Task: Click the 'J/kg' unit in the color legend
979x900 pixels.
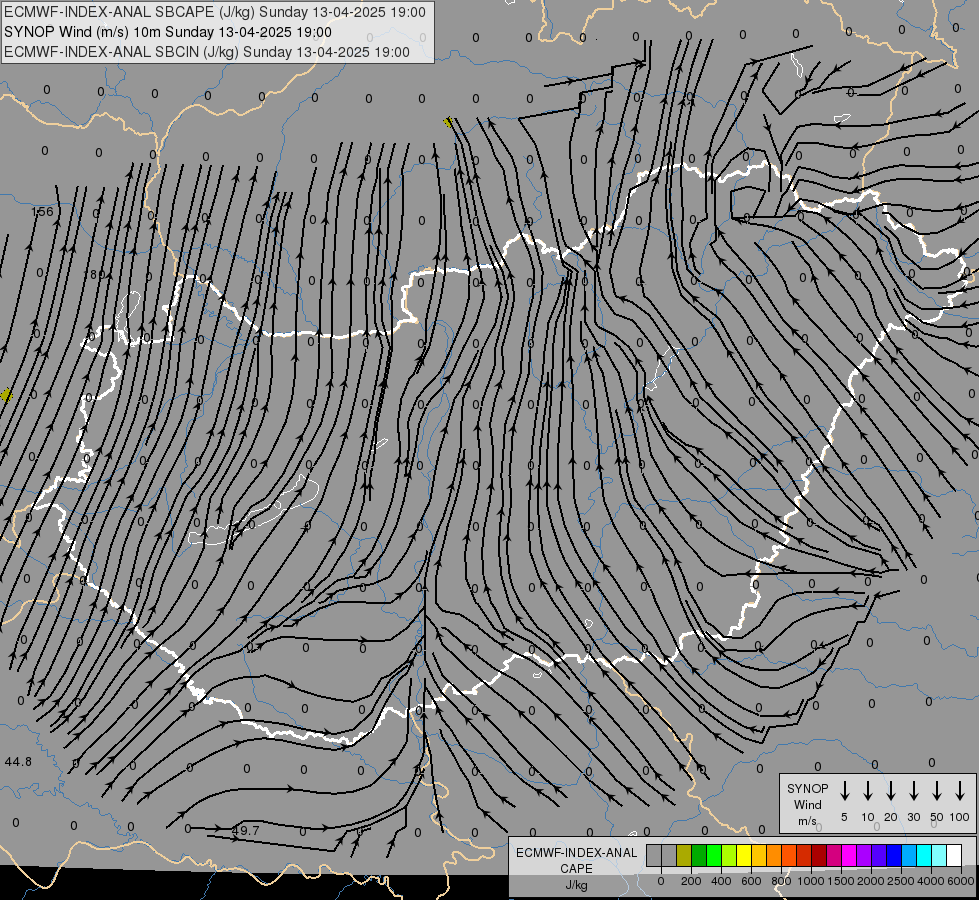Action: (576, 885)
